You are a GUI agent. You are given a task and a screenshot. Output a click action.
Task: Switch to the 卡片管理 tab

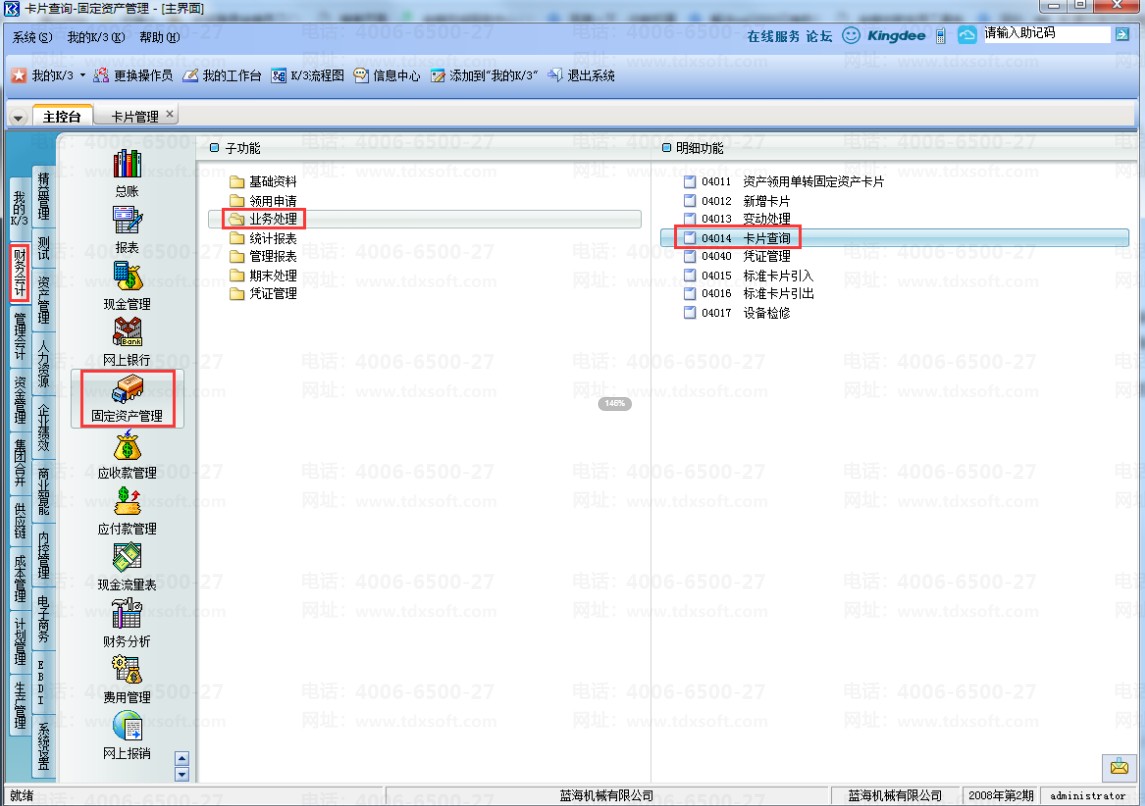click(x=135, y=116)
